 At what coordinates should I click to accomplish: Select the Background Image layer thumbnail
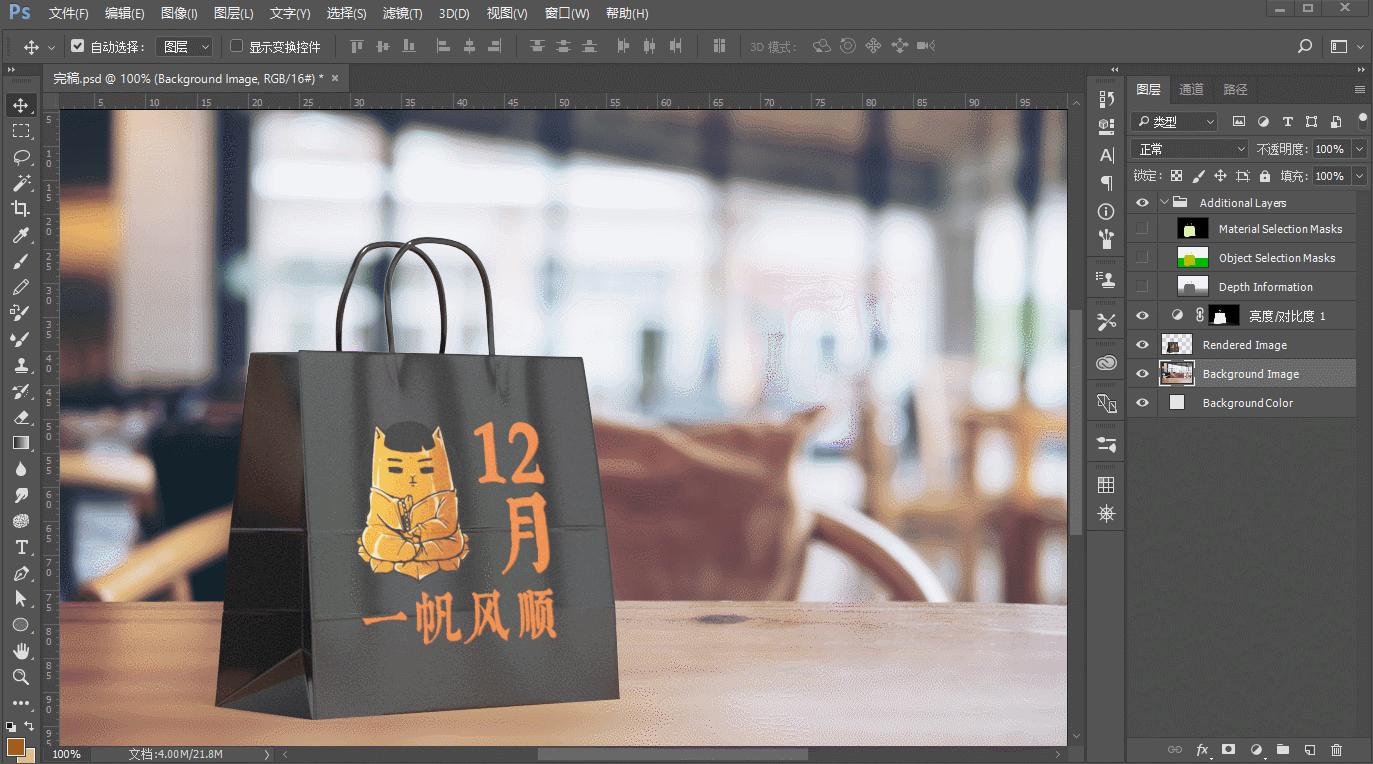pos(1177,373)
